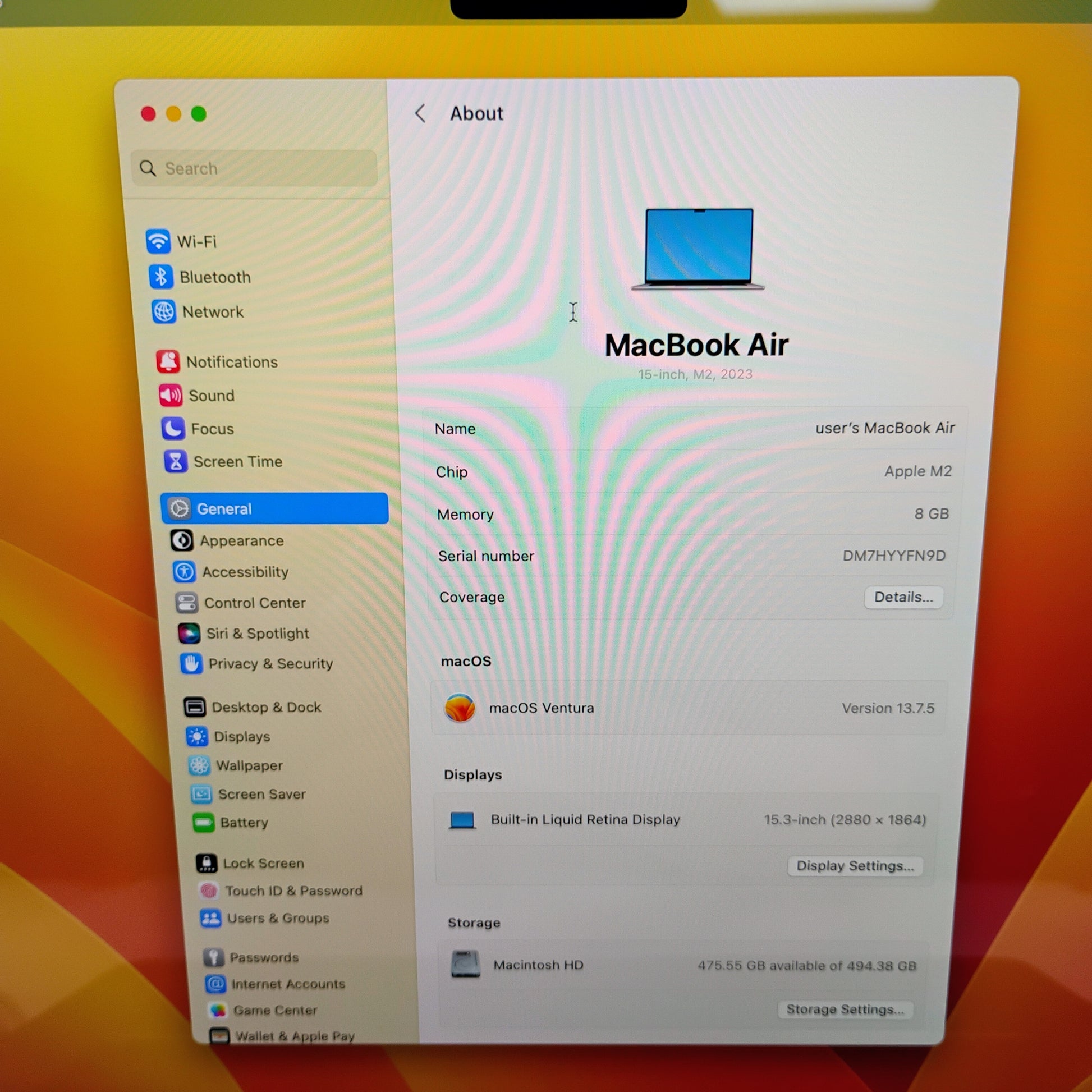Open Screen Time hourglass icon
1092x1092 pixels.
(176, 461)
